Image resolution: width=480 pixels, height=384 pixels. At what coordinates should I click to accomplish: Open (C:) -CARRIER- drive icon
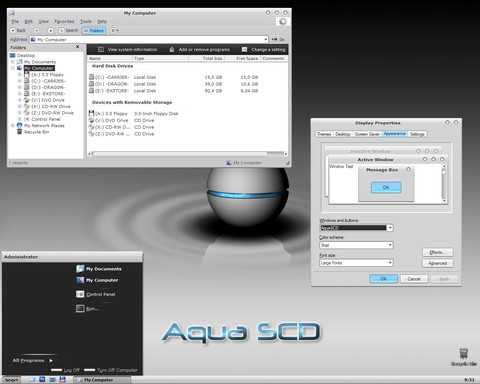point(91,77)
